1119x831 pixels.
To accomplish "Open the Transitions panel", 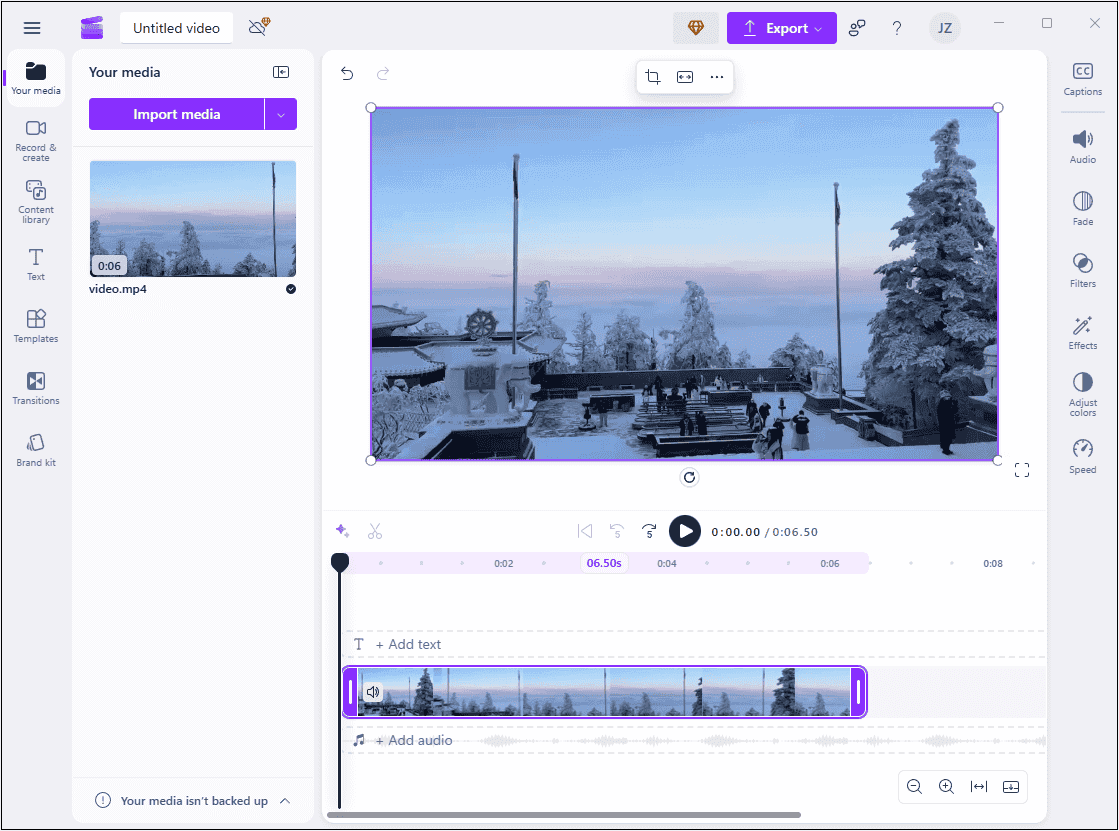I will [36, 388].
